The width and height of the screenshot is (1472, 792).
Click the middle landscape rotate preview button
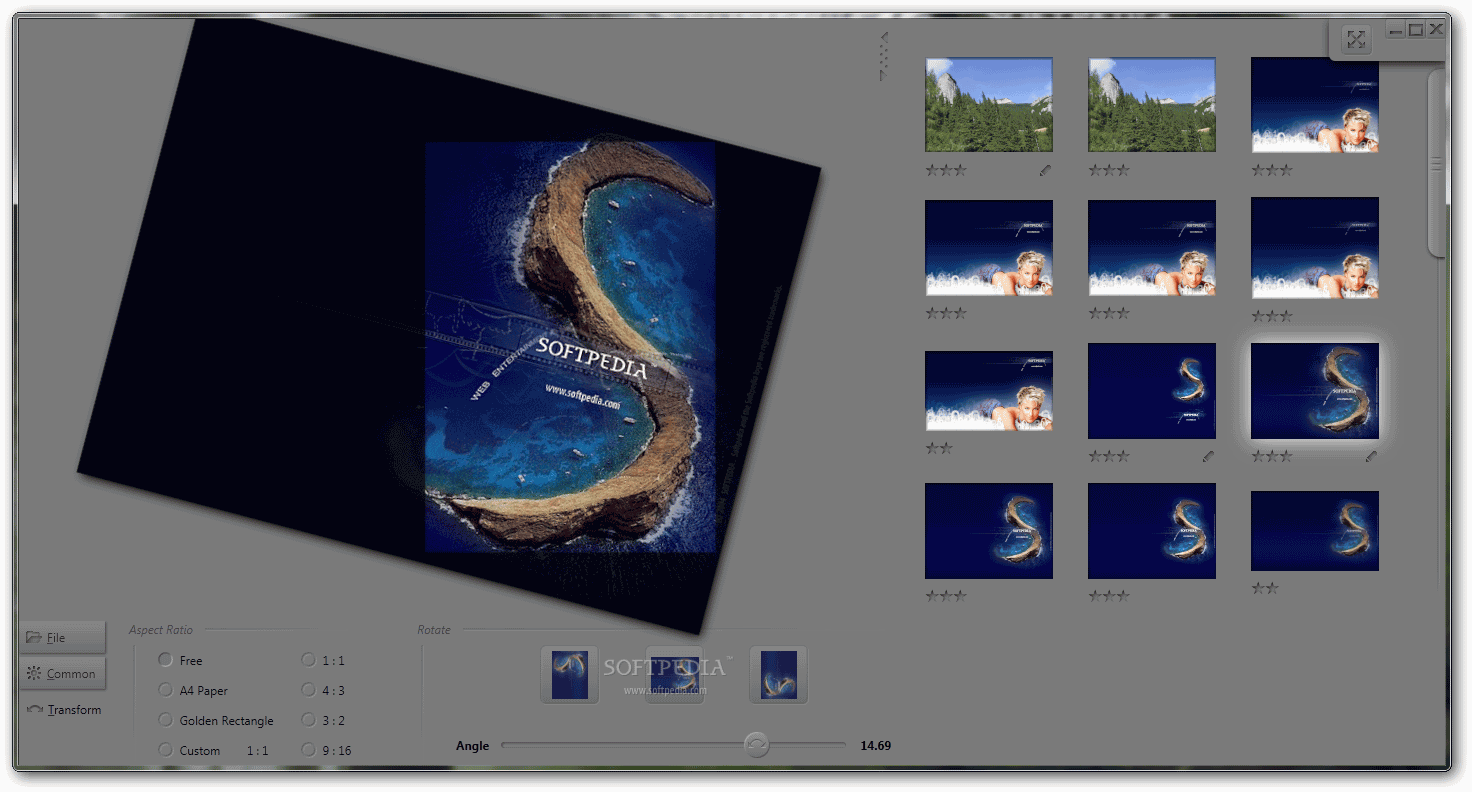pos(675,674)
